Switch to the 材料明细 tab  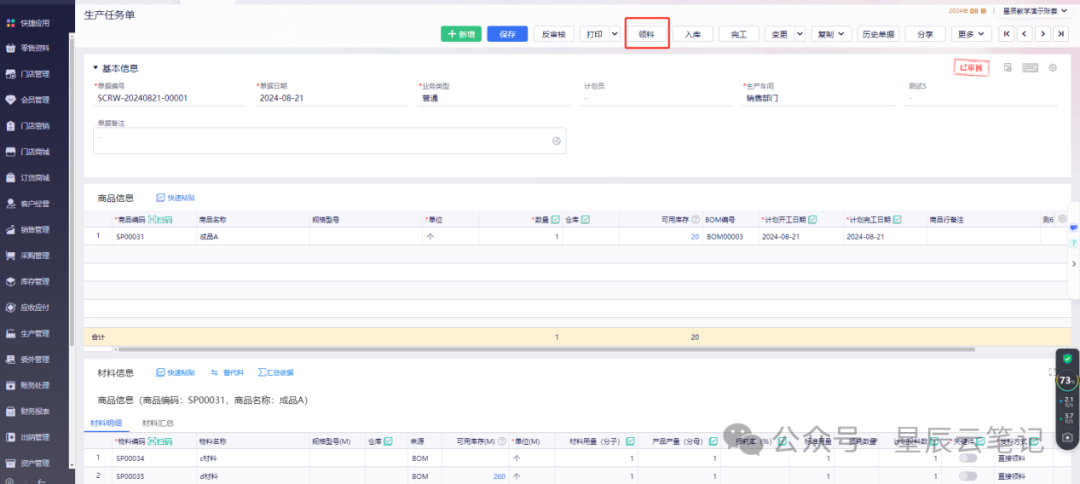click(106, 423)
